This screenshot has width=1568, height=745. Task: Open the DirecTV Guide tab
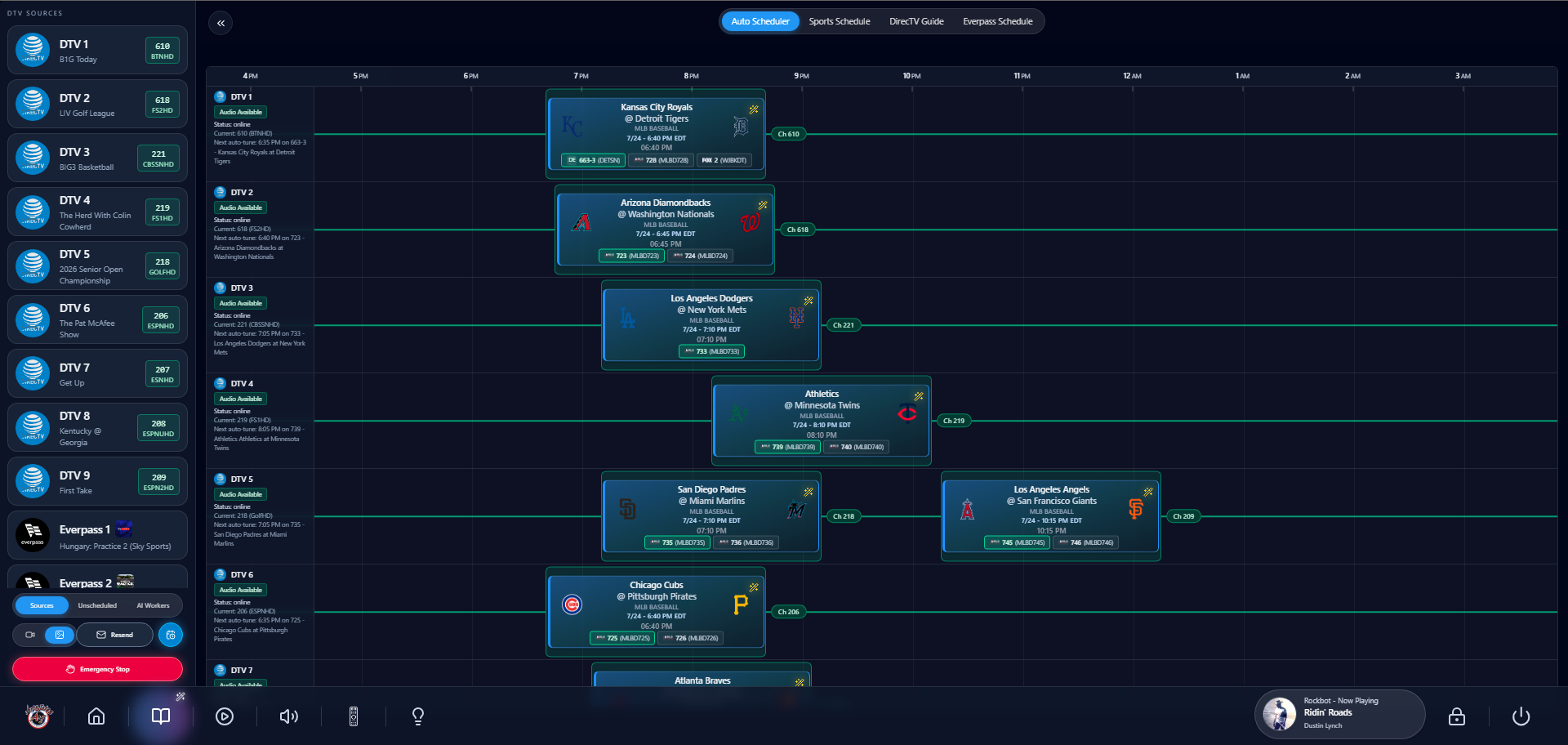(x=916, y=21)
